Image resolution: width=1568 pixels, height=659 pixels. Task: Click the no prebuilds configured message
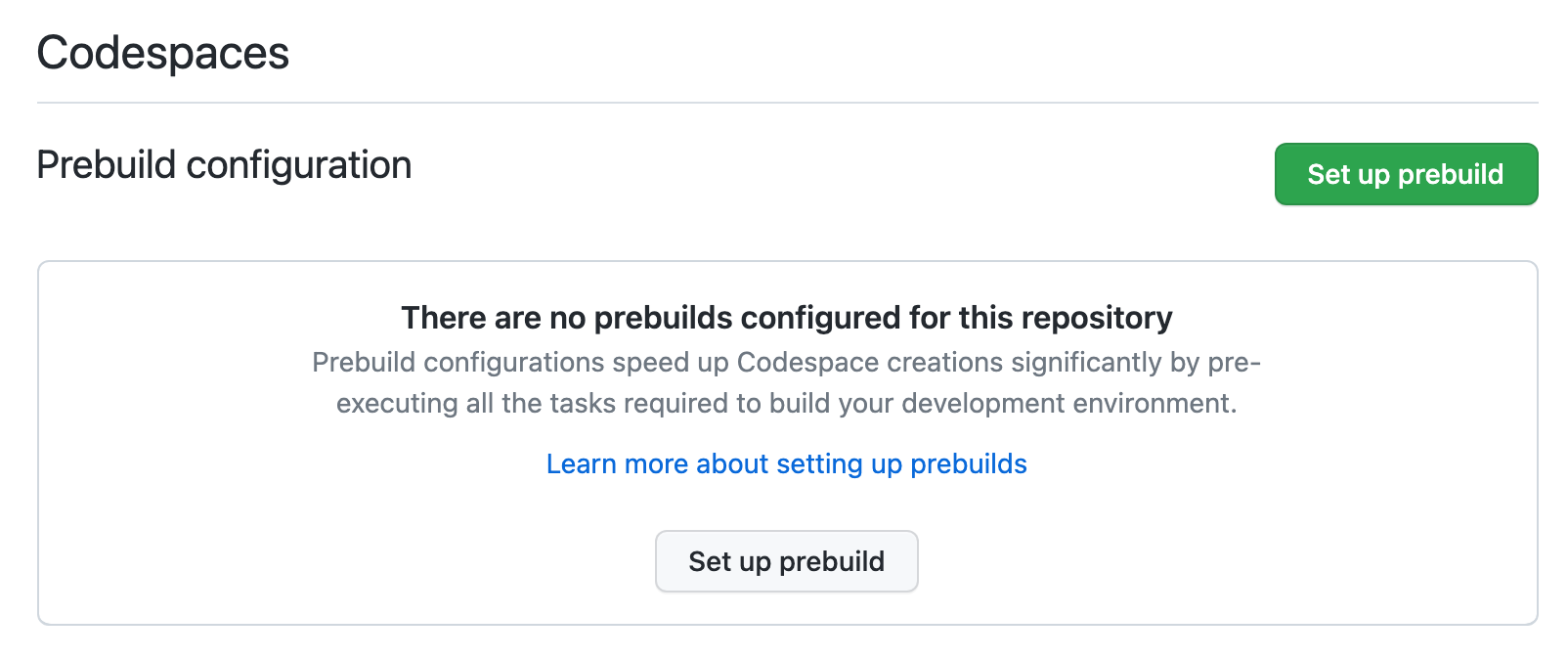pos(786,317)
